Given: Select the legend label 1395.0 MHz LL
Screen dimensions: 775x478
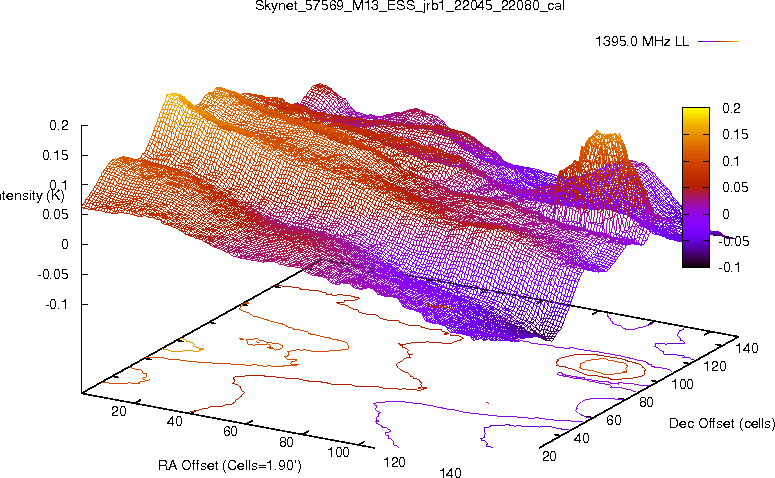Looking at the screenshot, I should (642, 42).
